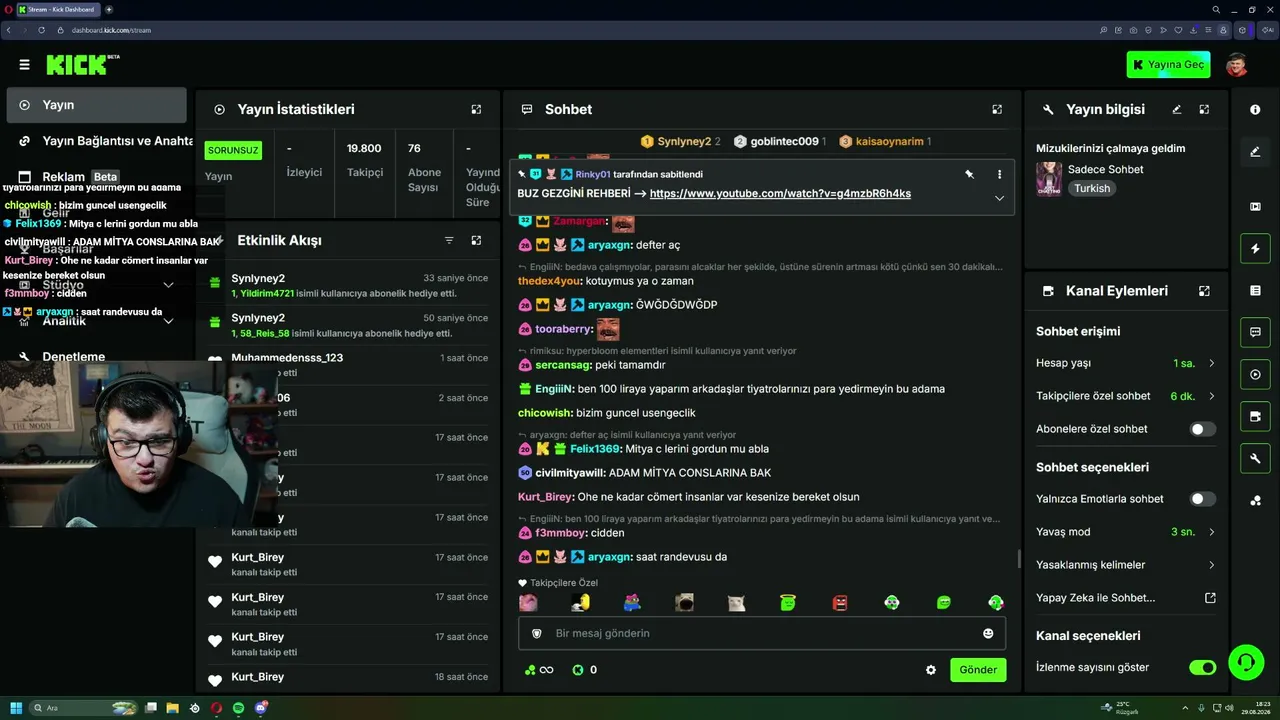Select the white cat emote
Image resolution: width=1280 pixels, height=720 pixels.
736,603
